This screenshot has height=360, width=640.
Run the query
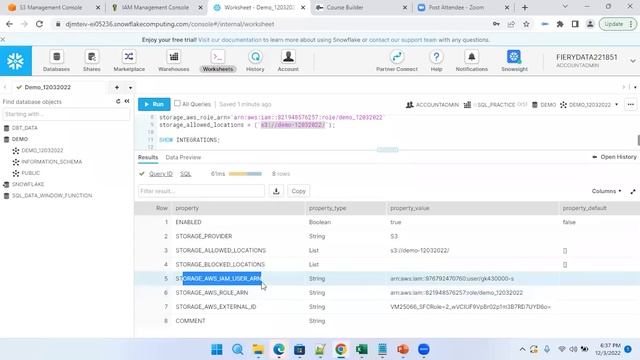pos(154,104)
